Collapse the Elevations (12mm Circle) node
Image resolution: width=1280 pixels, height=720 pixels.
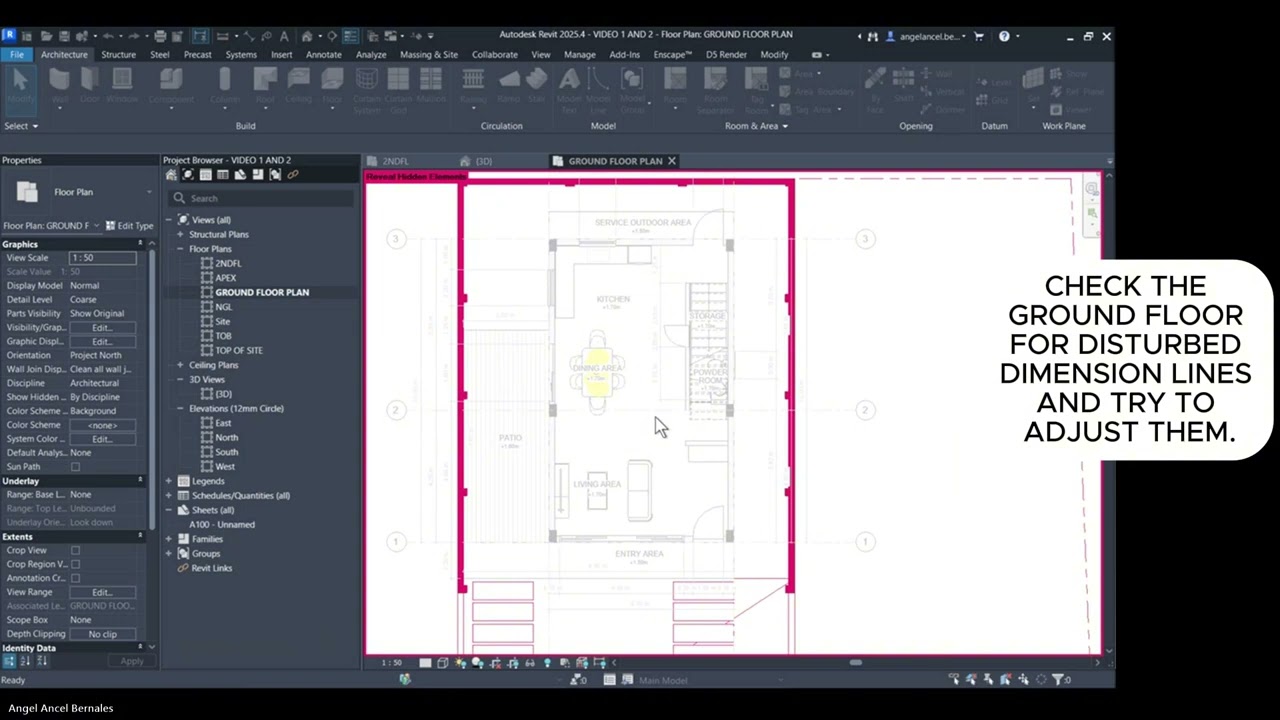180,408
